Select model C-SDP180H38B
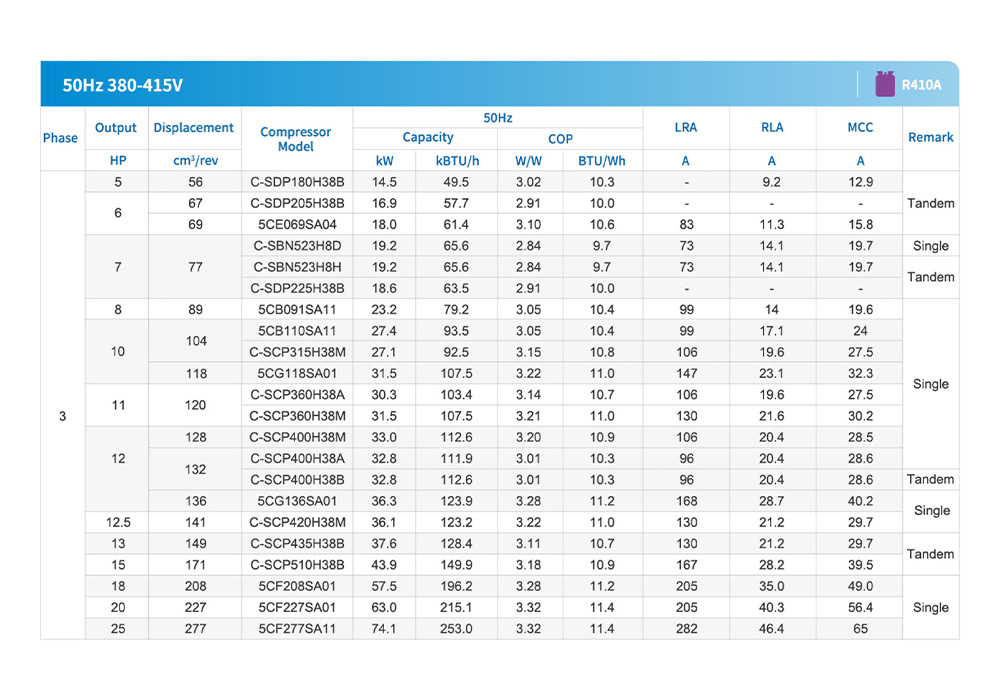 pyautogui.click(x=297, y=182)
